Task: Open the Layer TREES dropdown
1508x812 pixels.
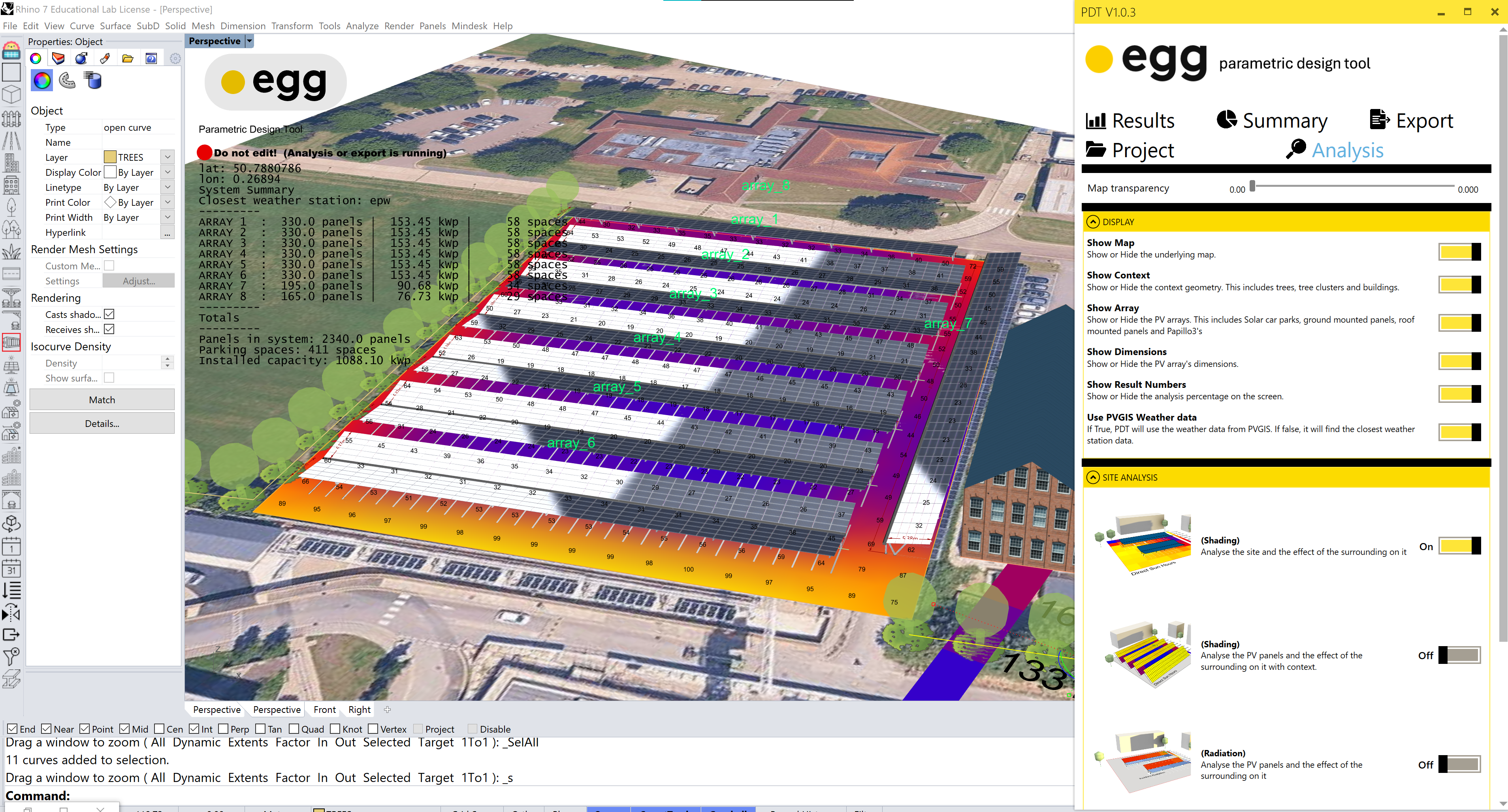Action: pyautogui.click(x=168, y=157)
